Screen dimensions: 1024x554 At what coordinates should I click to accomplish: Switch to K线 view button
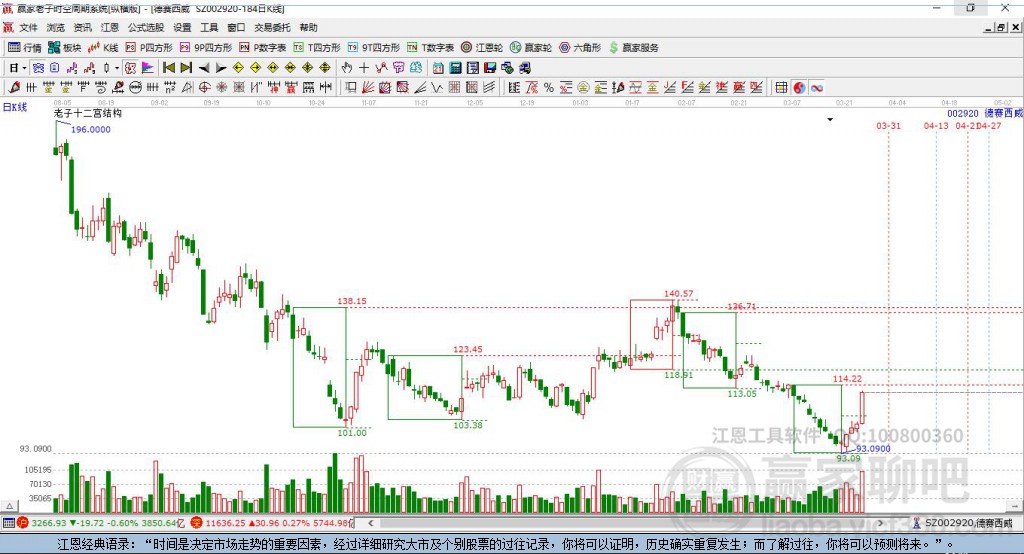point(103,48)
